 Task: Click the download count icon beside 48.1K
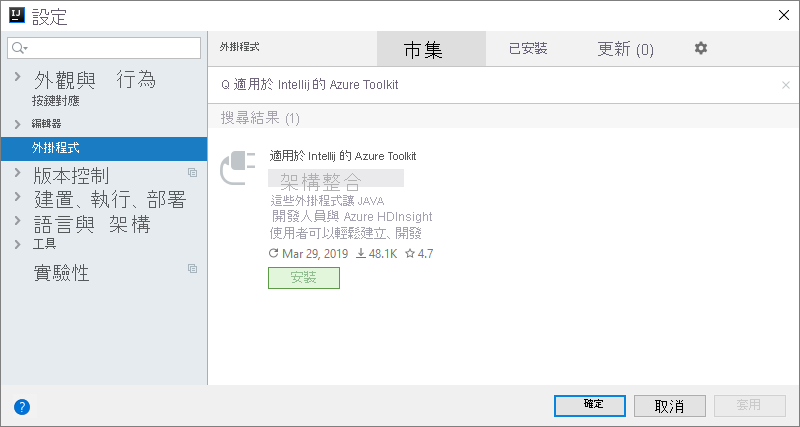point(361,253)
